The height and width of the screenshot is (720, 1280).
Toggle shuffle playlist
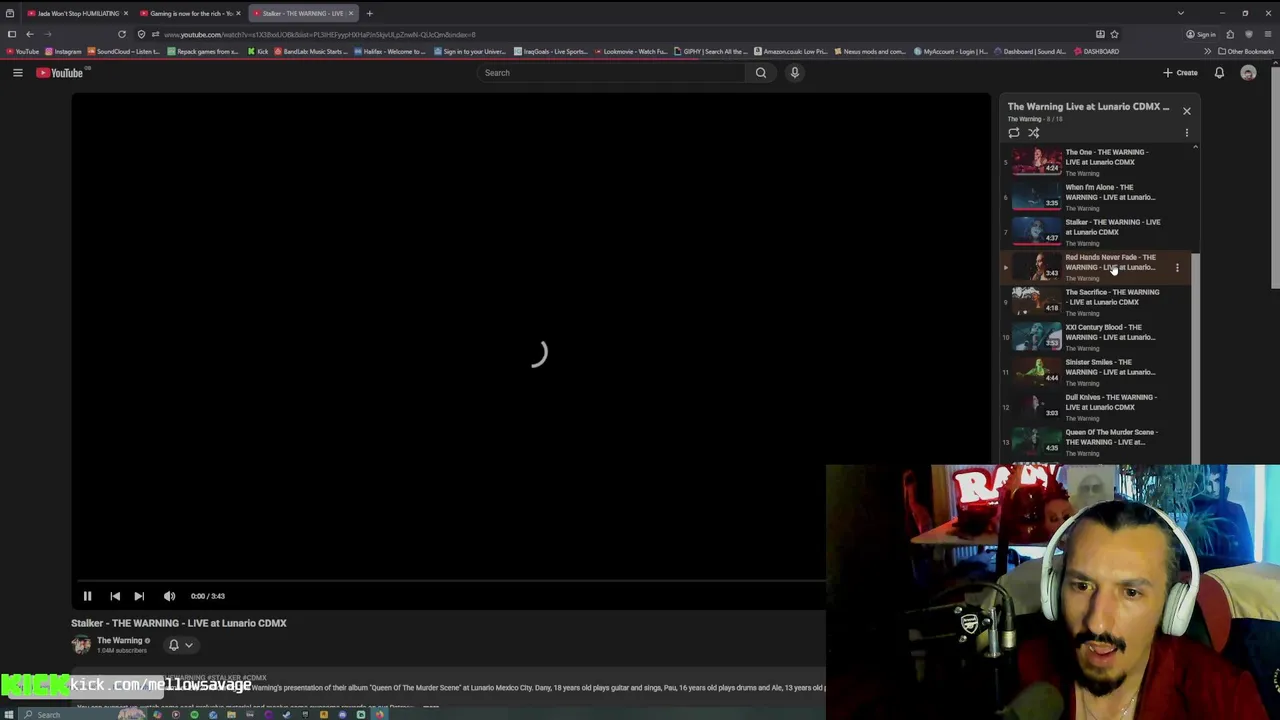click(1034, 132)
